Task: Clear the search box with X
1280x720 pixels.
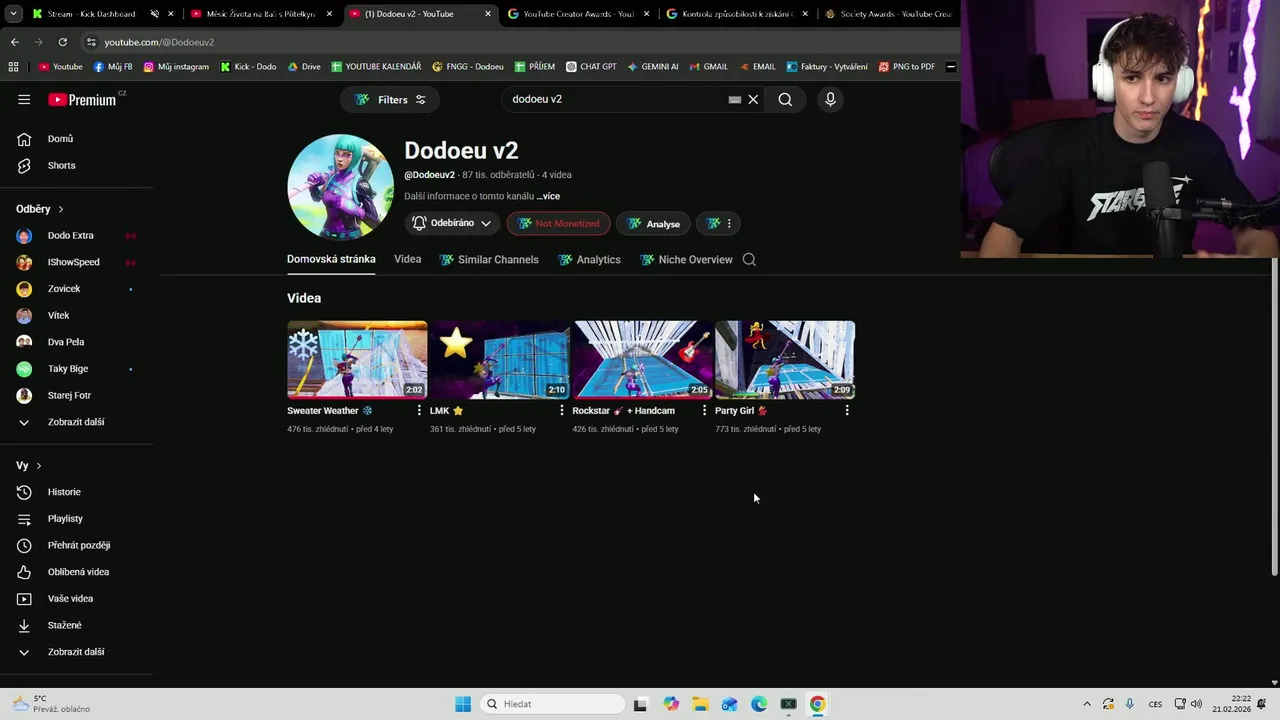Action: (753, 99)
